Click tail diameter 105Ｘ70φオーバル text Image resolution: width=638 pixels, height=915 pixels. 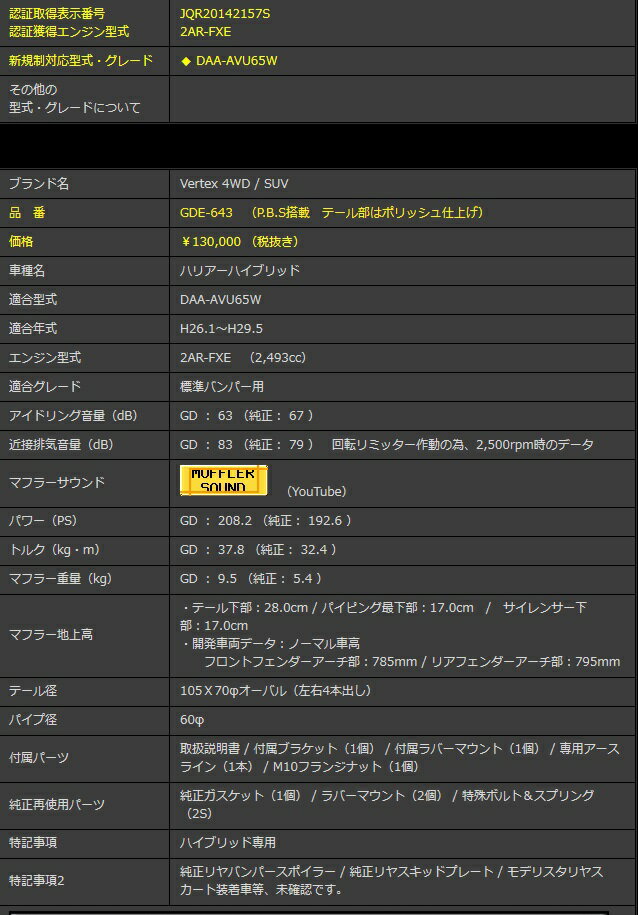(233, 690)
